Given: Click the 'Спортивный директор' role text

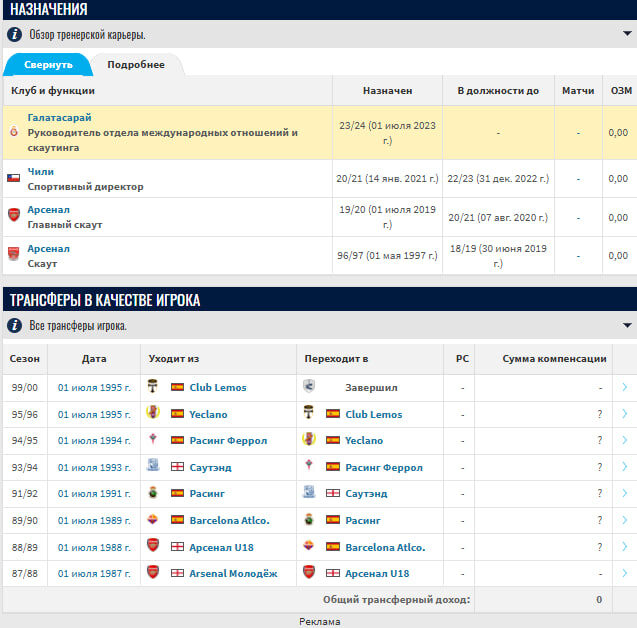Looking at the screenshot, I should coord(85,187).
